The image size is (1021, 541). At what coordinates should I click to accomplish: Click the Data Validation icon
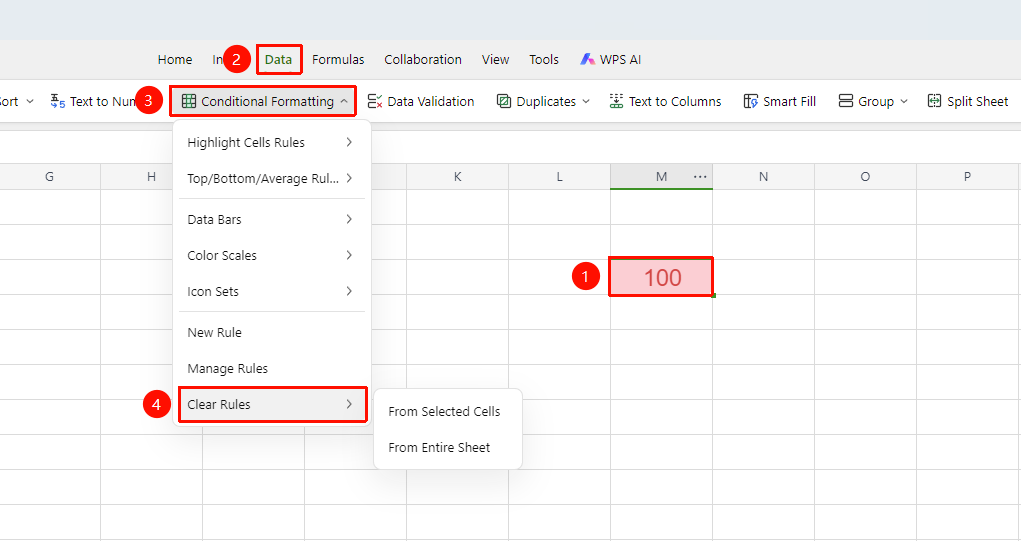coord(374,101)
